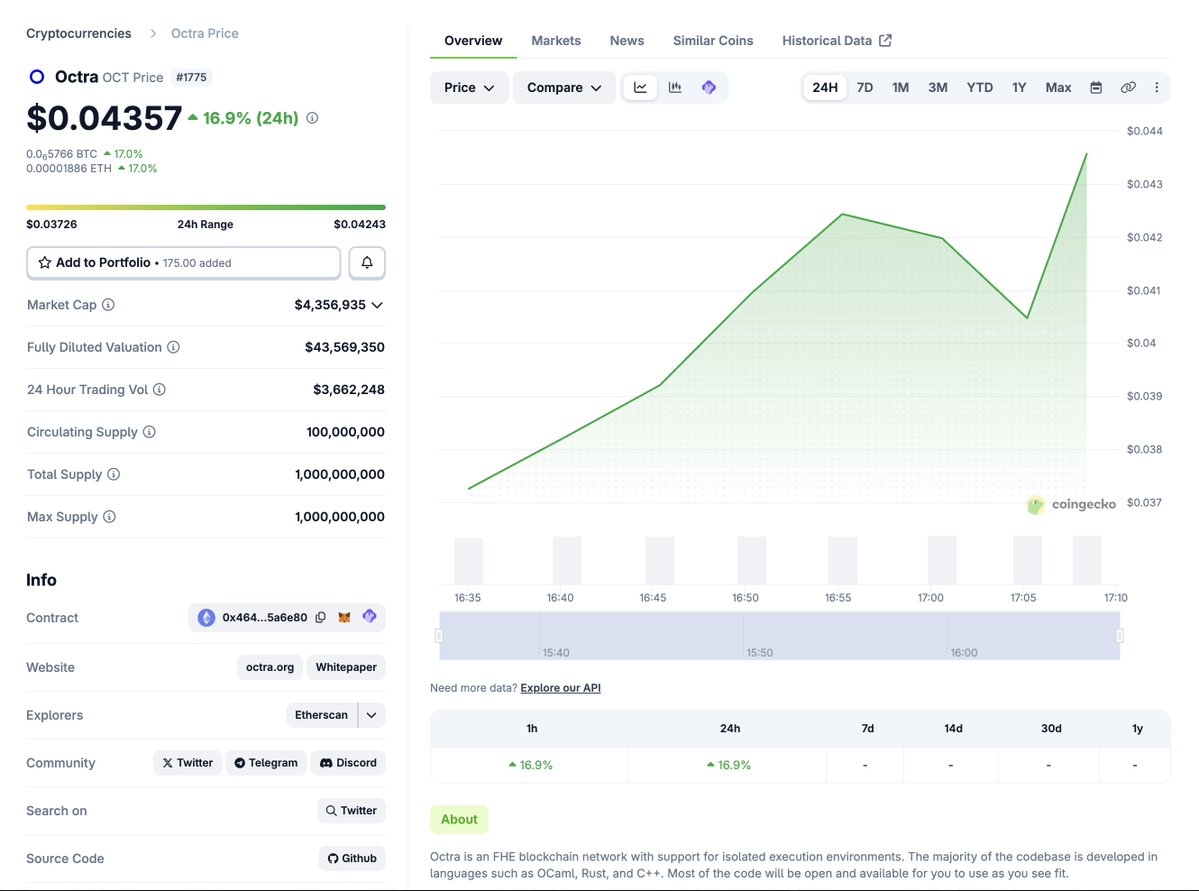Viewport: 1199px width, 891px height.
Task: Click Ethereum logo in contract chip
Action: click(206, 617)
